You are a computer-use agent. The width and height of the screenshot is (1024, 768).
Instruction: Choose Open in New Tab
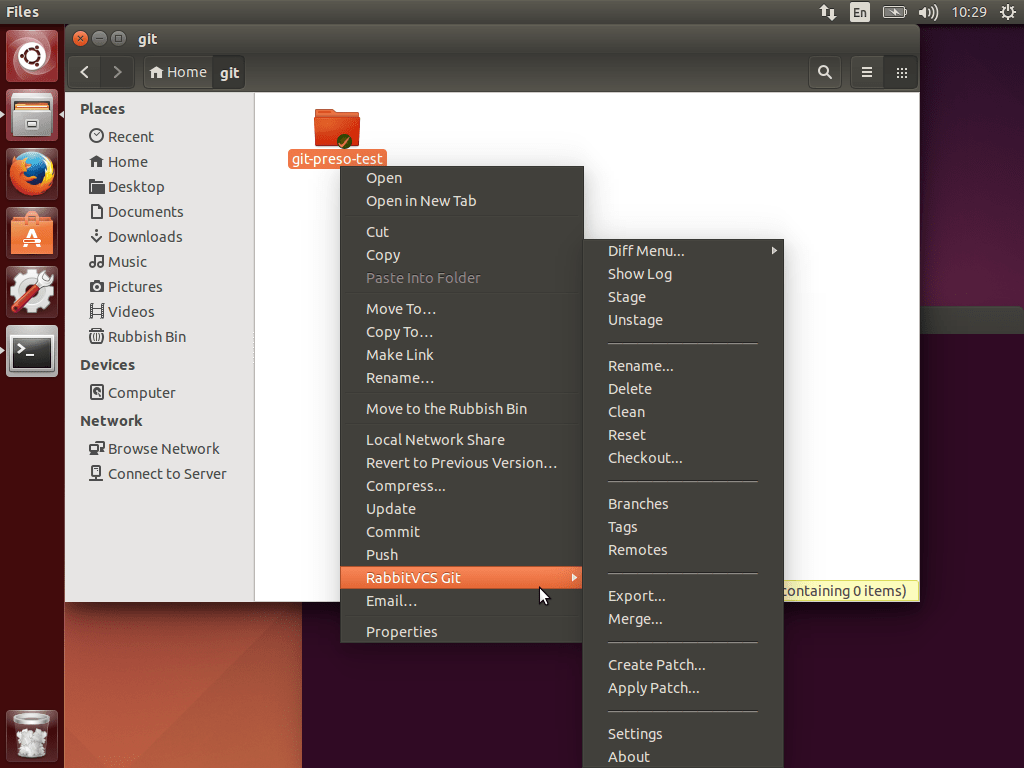pos(462,201)
